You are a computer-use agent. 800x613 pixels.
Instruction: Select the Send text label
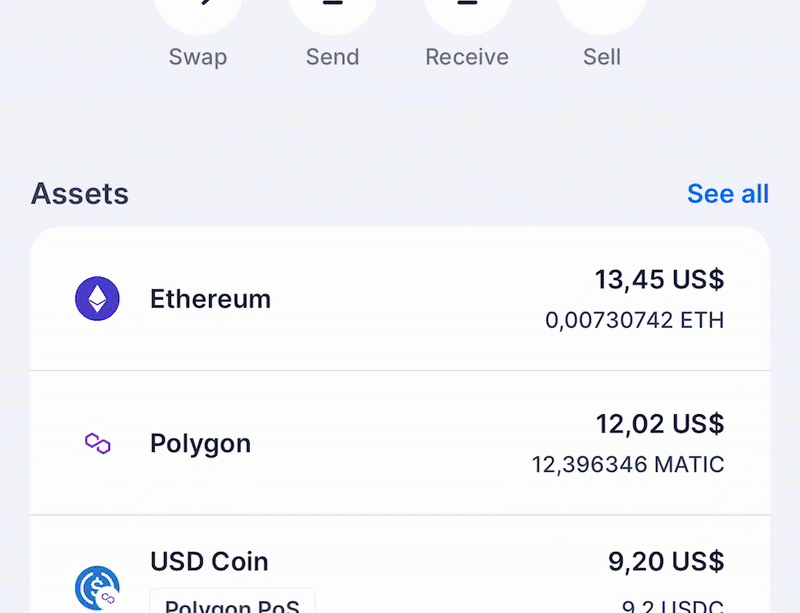point(332,57)
